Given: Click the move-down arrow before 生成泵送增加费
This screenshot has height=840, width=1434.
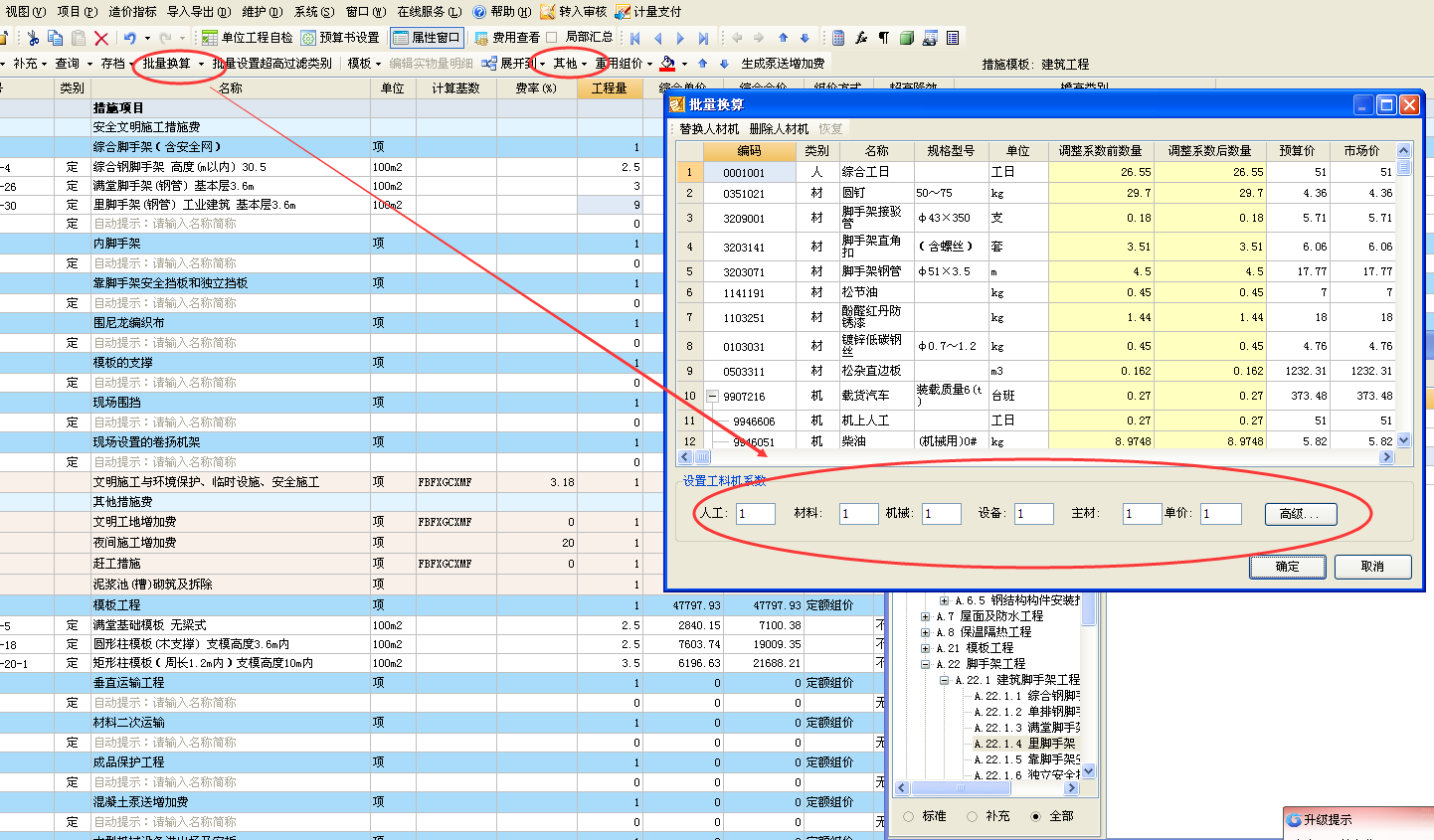Looking at the screenshot, I should [724, 64].
